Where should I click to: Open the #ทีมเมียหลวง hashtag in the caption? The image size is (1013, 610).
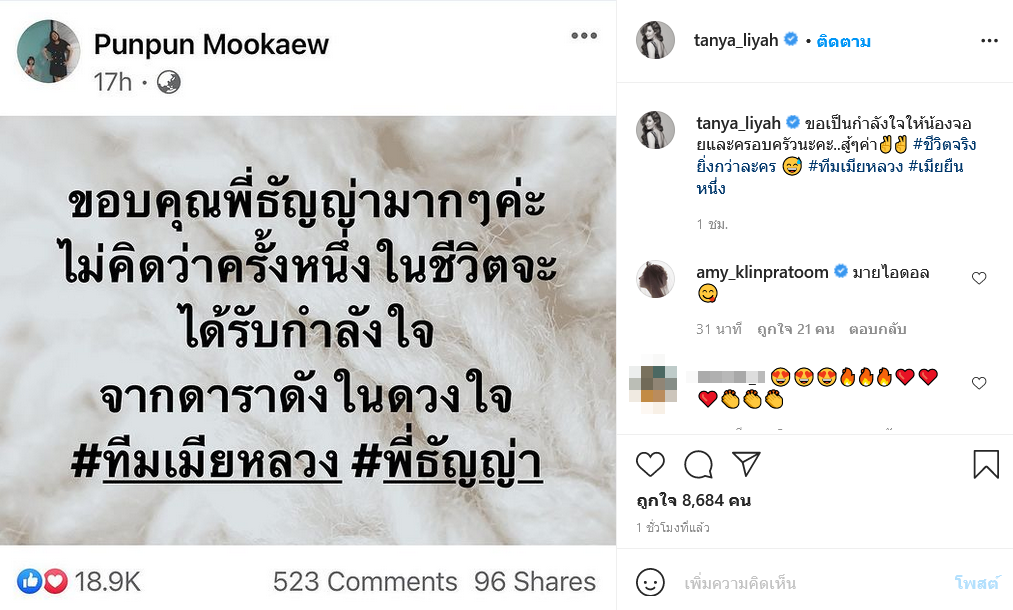click(855, 166)
